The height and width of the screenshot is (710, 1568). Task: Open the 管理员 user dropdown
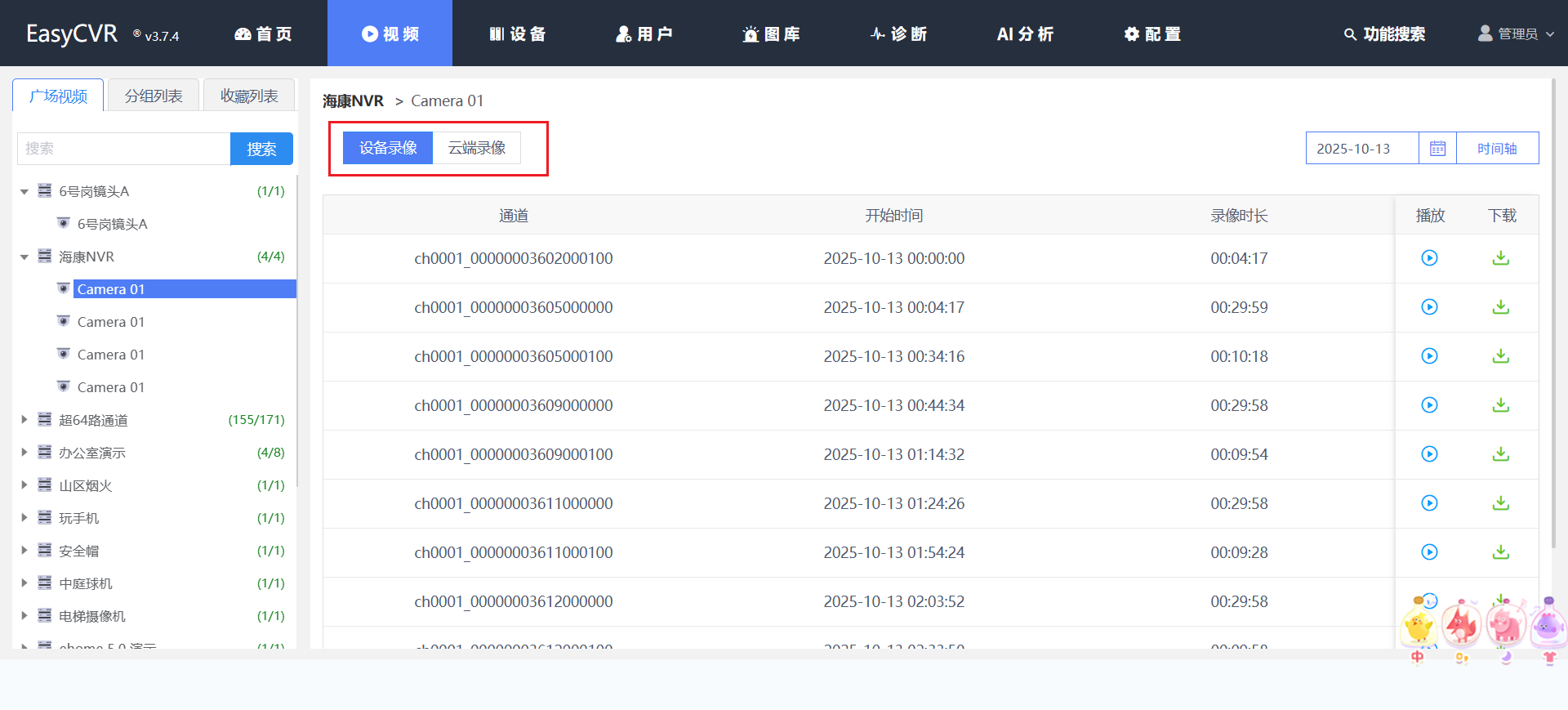pyautogui.click(x=1517, y=33)
